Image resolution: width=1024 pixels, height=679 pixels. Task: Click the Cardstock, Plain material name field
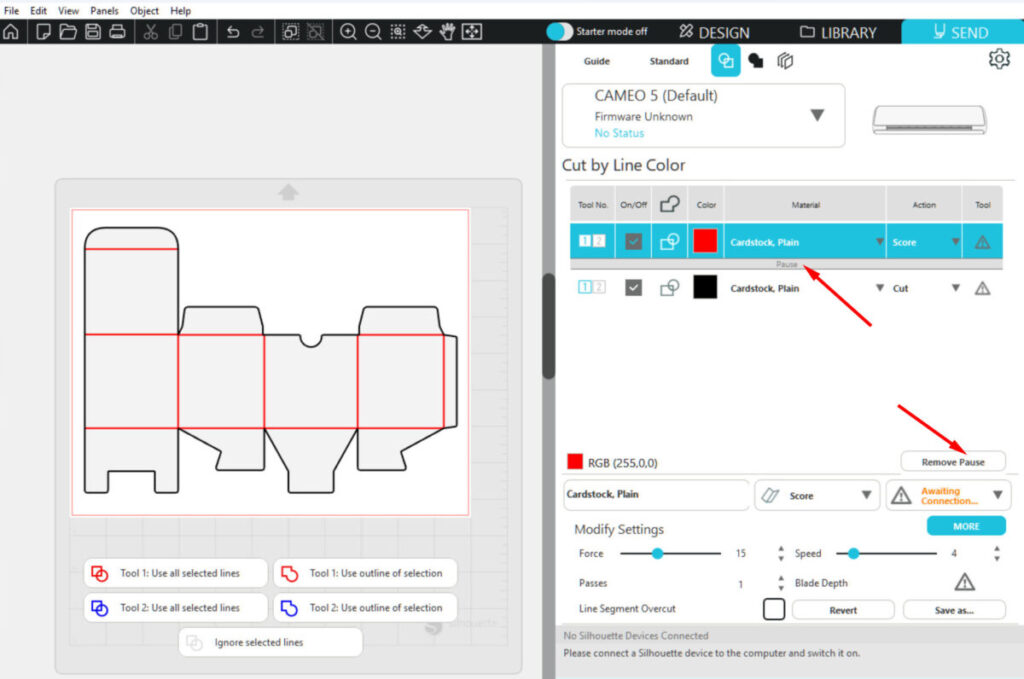(x=656, y=495)
